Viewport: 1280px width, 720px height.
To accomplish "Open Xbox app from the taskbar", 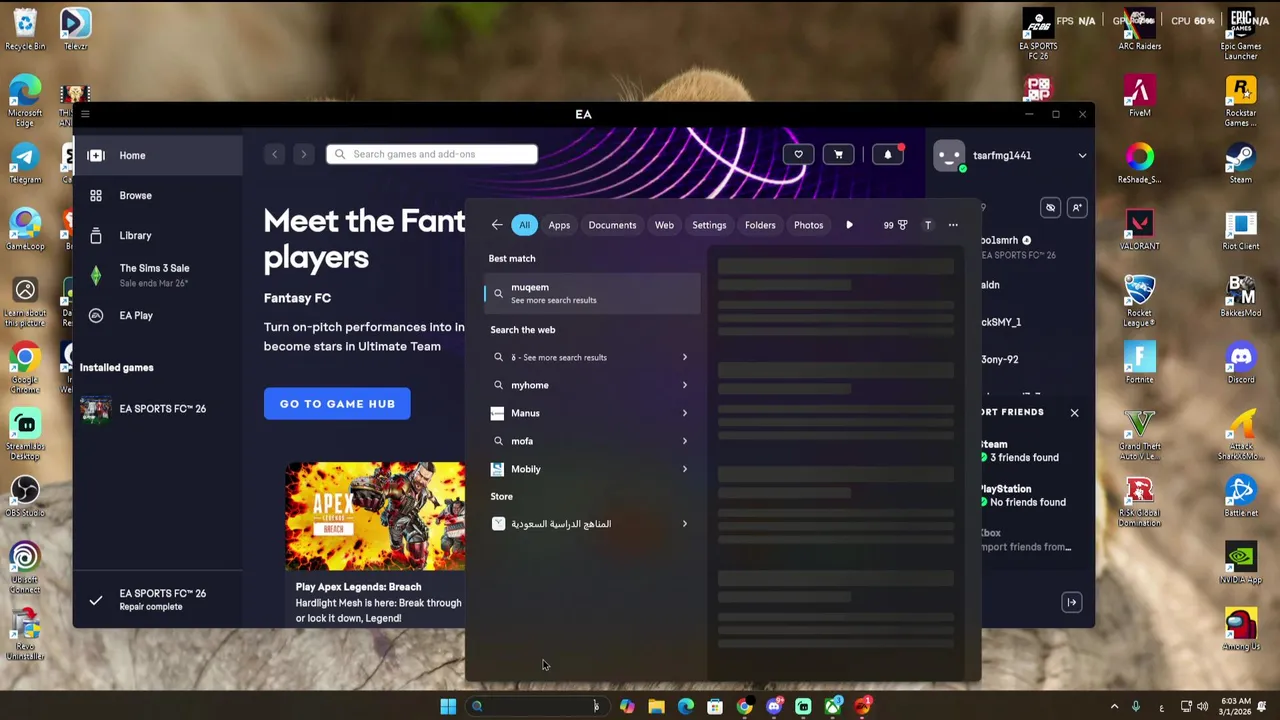I will coord(832,707).
